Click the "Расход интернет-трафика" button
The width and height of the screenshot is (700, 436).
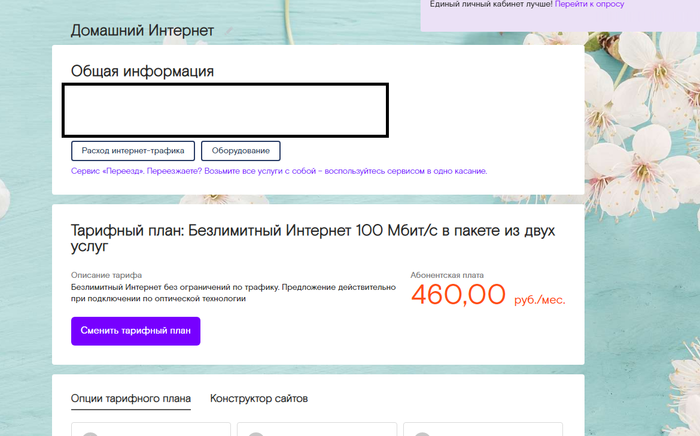tap(132, 151)
